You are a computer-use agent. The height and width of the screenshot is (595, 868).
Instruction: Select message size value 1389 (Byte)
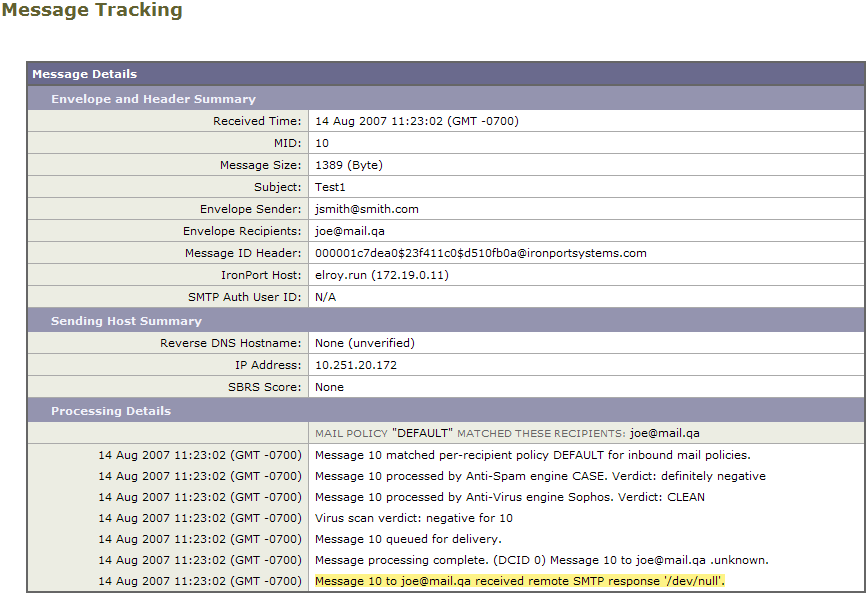(349, 165)
